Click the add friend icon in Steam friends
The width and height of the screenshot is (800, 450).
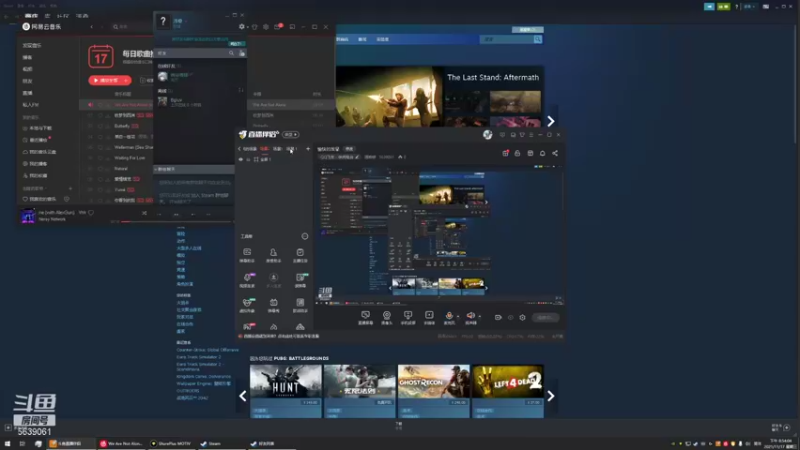pyautogui.click(x=242, y=53)
